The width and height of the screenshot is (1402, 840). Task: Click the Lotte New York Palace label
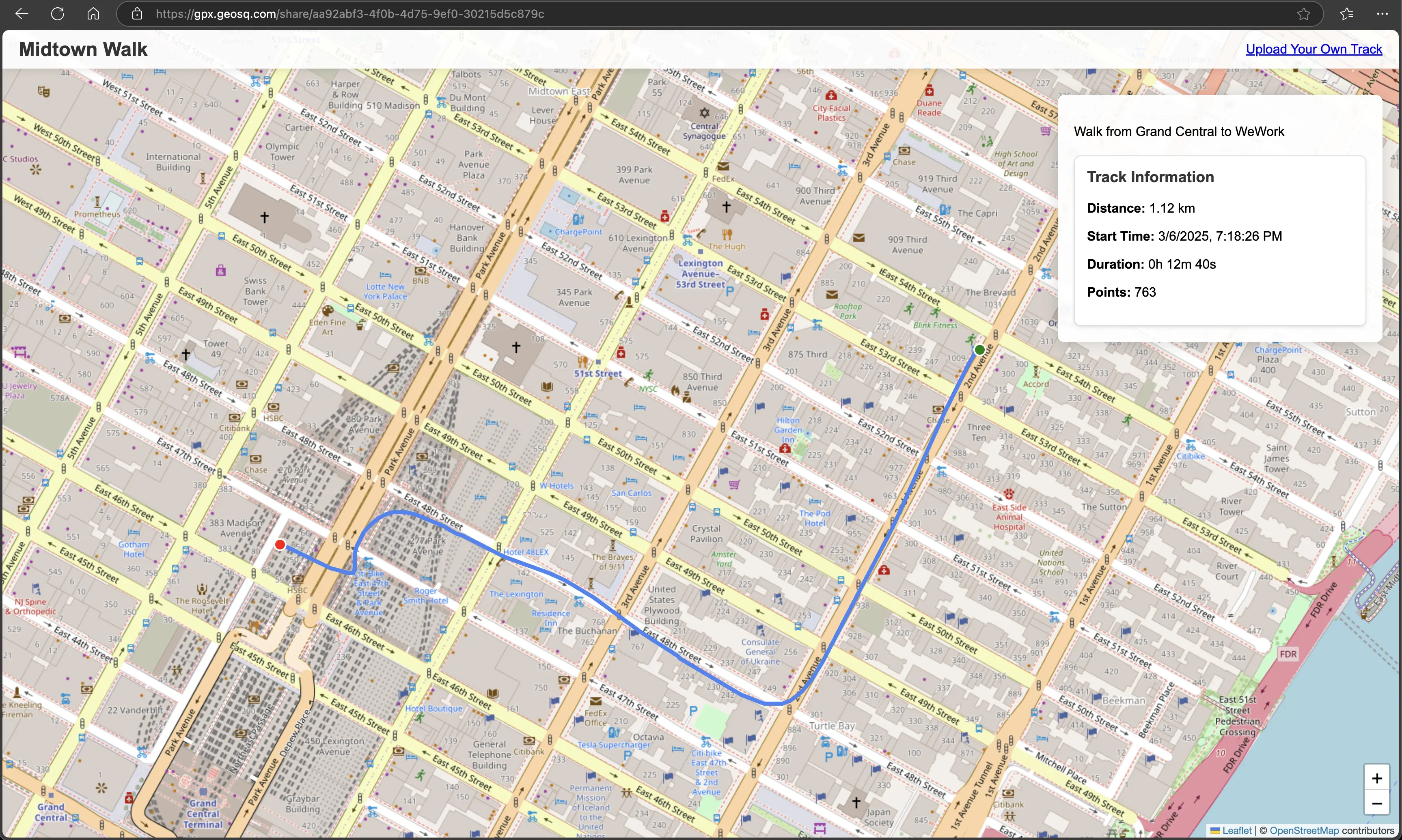(385, 291)
